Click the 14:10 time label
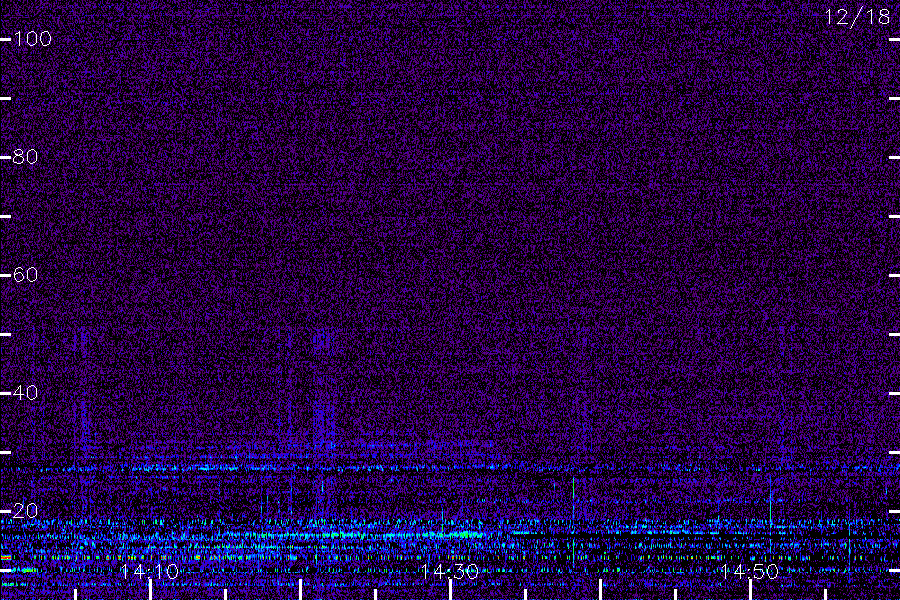The height and width of the screenshot is (600, 900). point(149,571)
